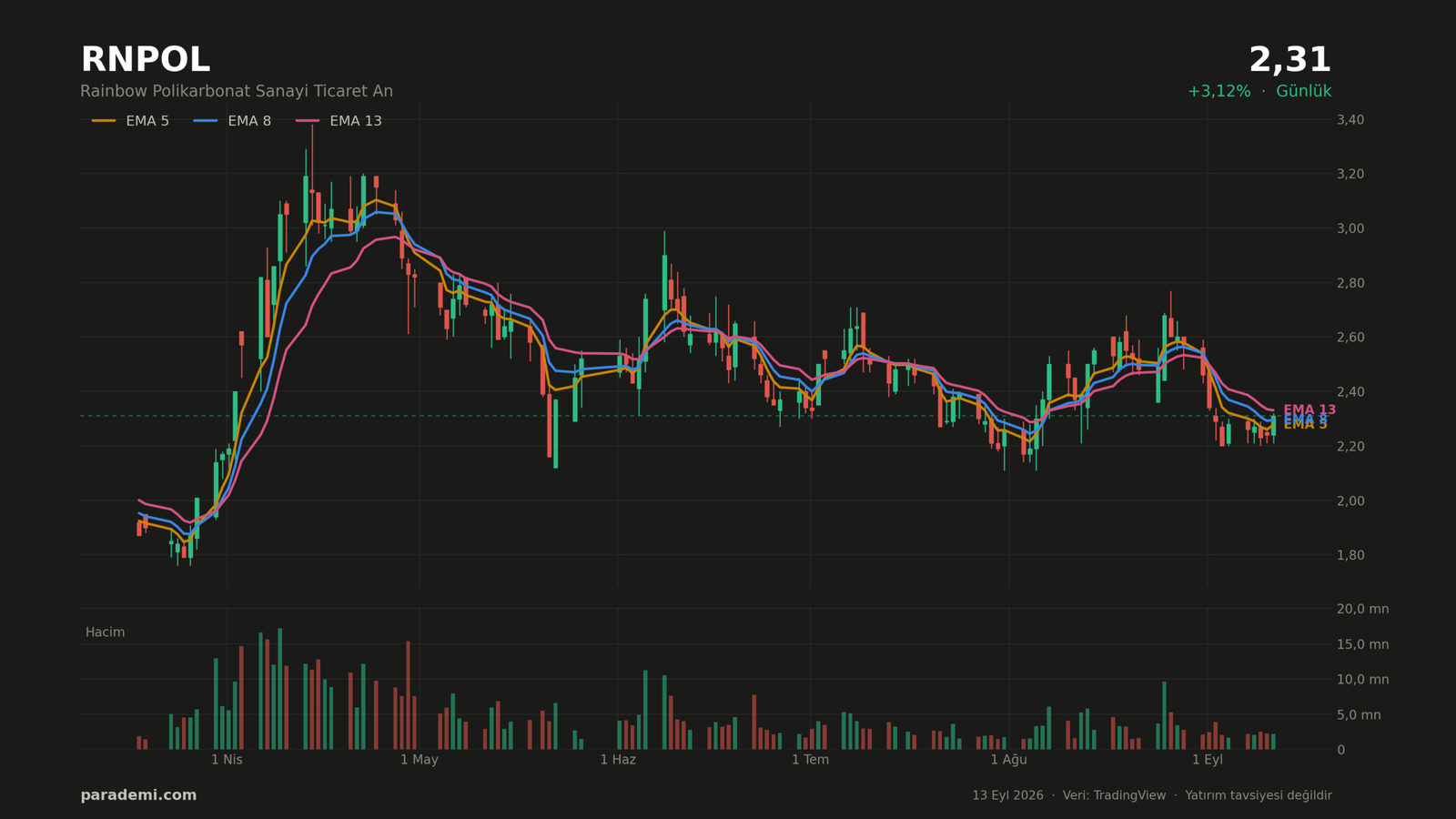Click the orange EMA 5 line swatch in legend

(x=104, y=121)
